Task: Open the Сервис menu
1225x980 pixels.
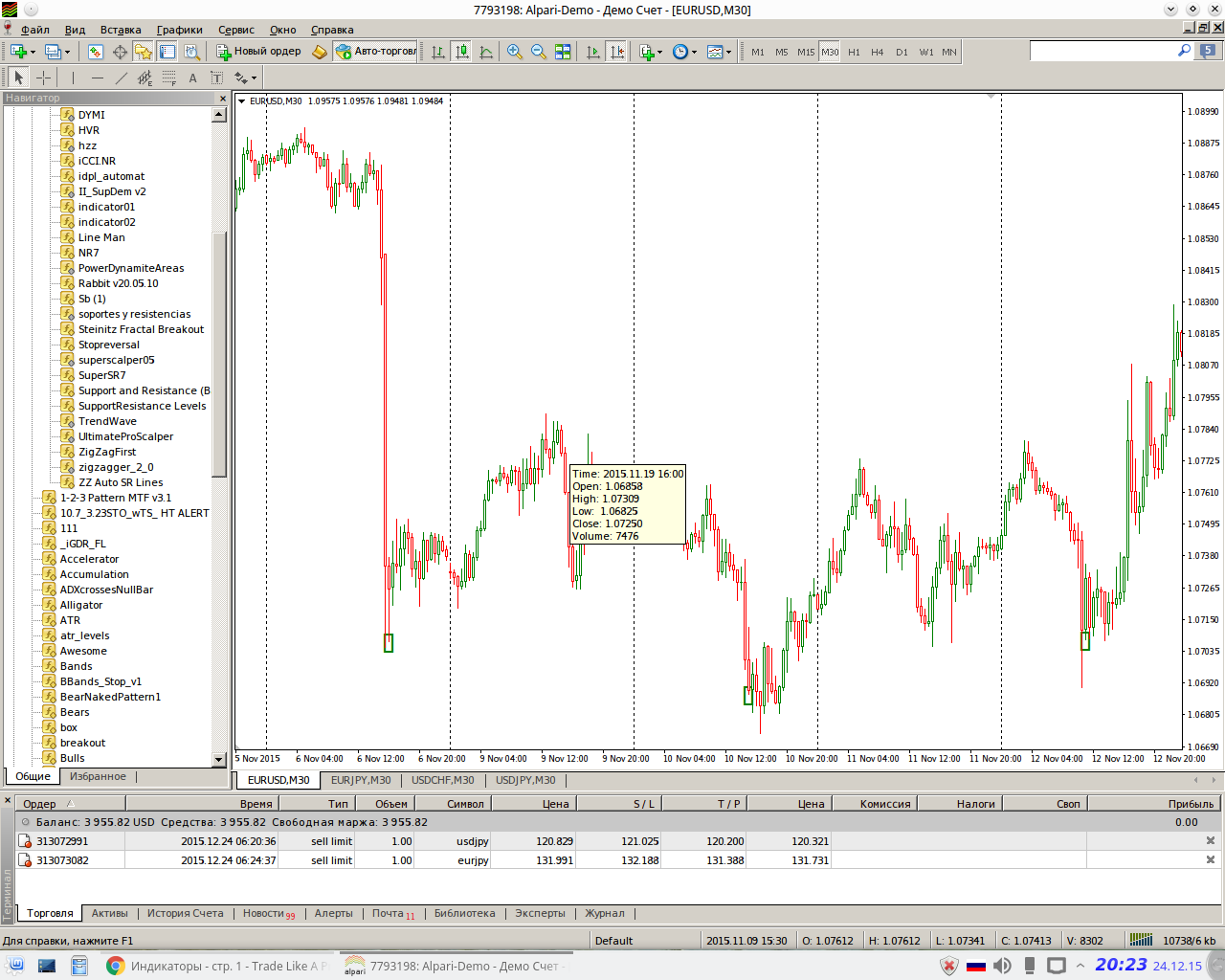Action: coord(236,30)
